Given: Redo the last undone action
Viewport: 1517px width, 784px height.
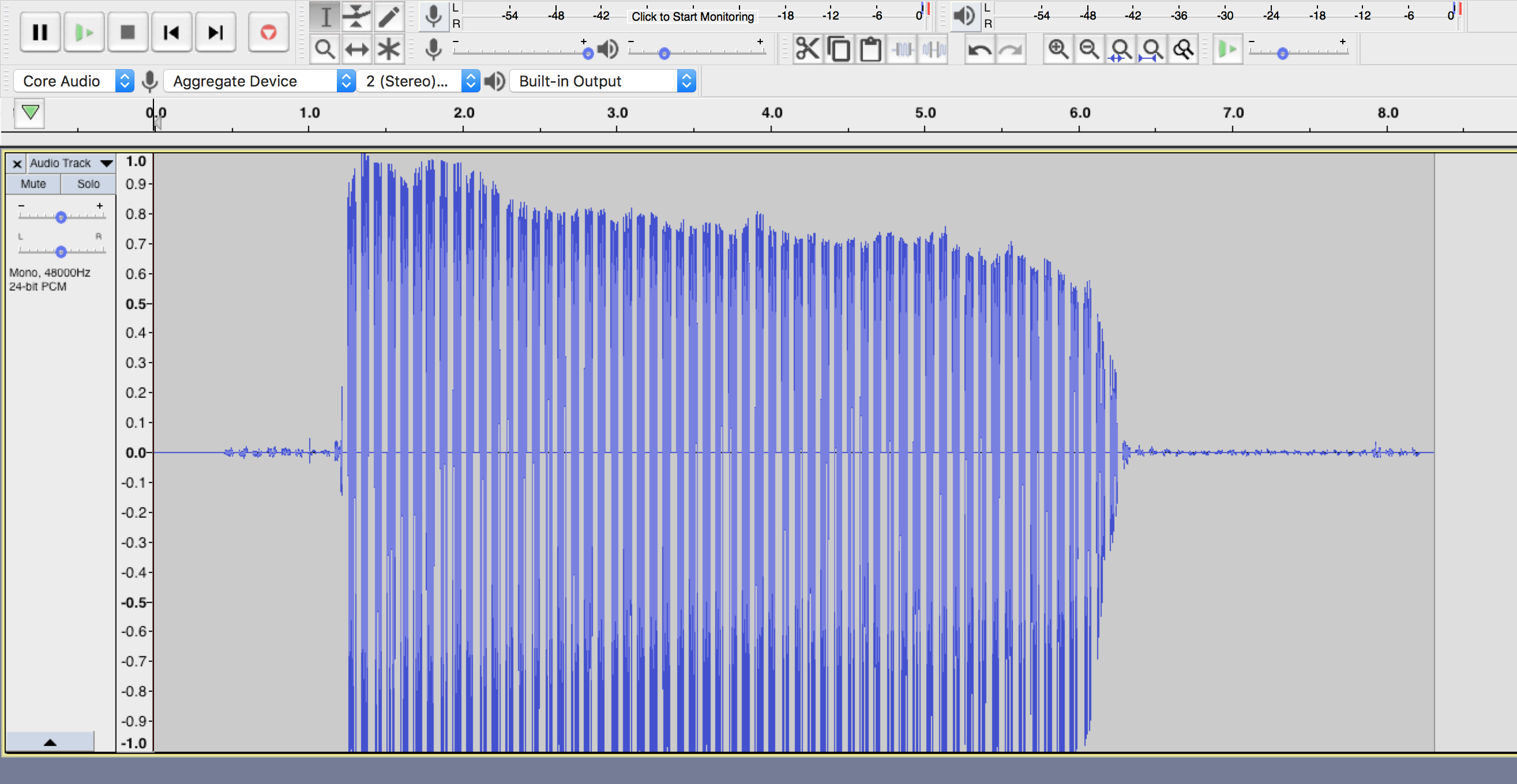Looking at the screenshot, I should 1011,50.
